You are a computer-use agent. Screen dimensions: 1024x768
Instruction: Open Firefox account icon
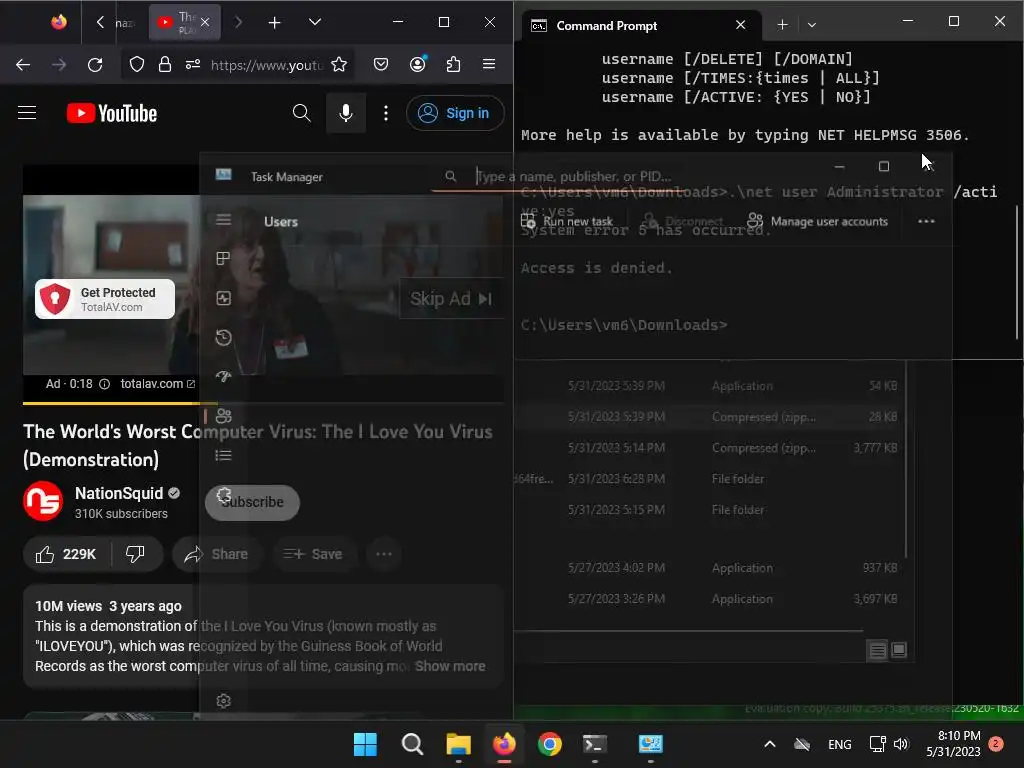pos(418,64)
